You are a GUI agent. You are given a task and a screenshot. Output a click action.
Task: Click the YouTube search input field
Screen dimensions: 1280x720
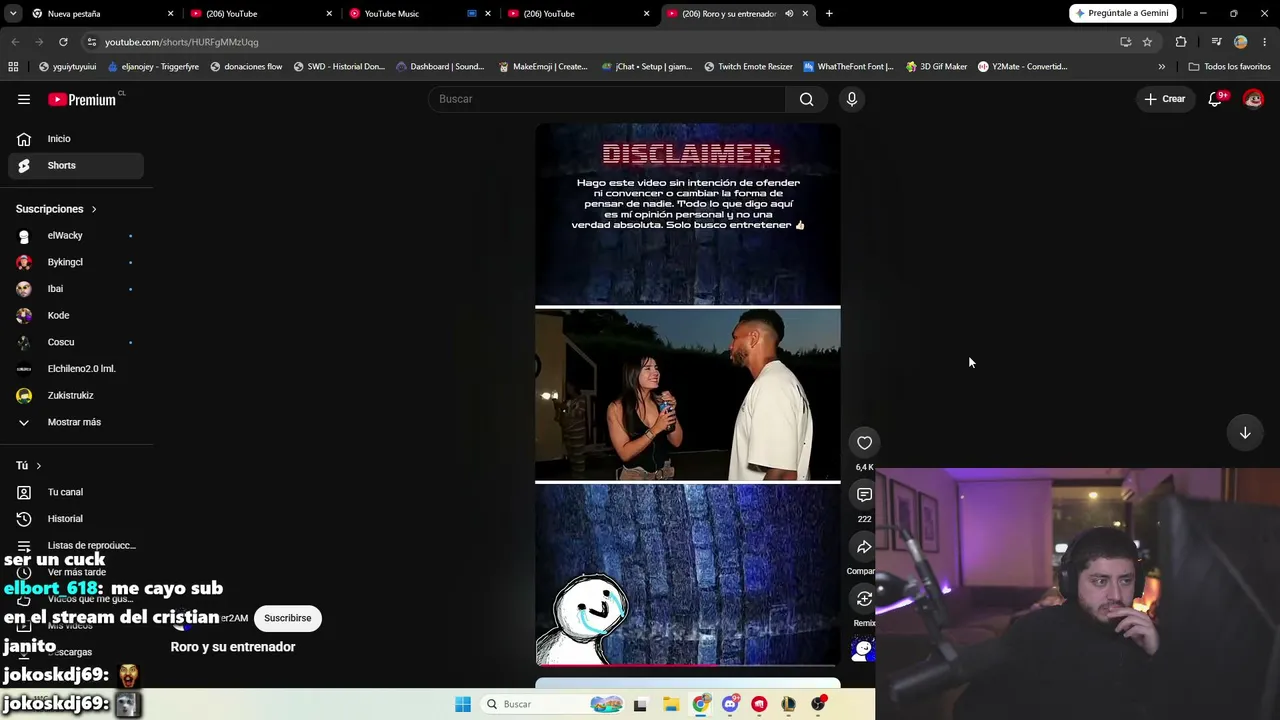(x=608, y=99)
